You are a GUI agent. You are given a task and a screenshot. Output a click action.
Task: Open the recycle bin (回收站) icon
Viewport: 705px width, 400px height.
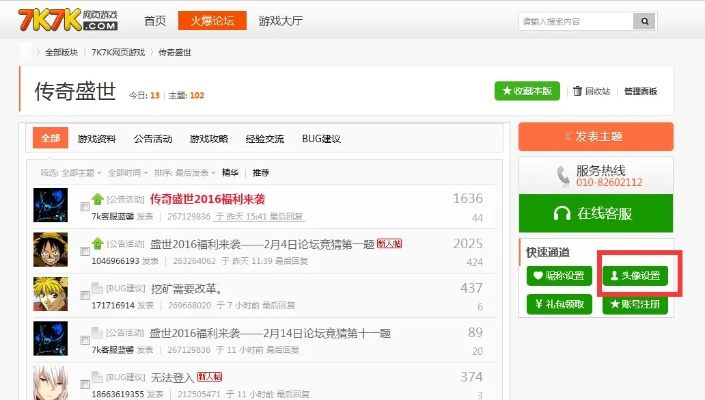pyautogui.click(x=577, y=91)
